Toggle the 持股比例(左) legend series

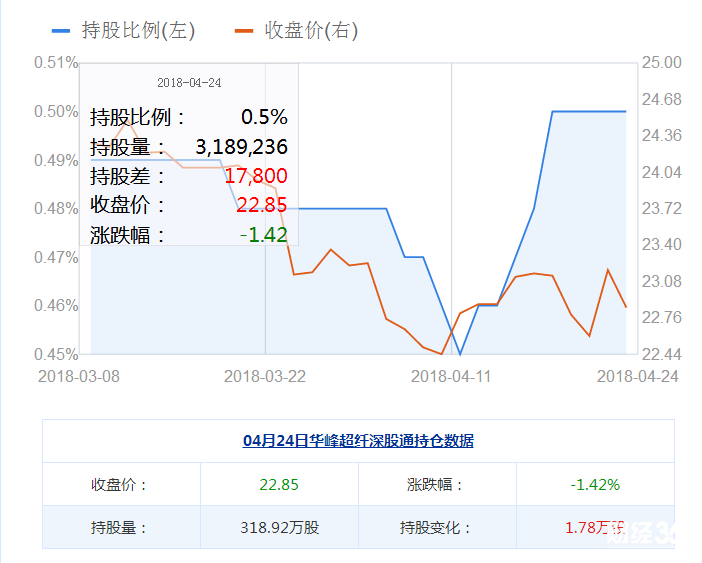point(124,31)
